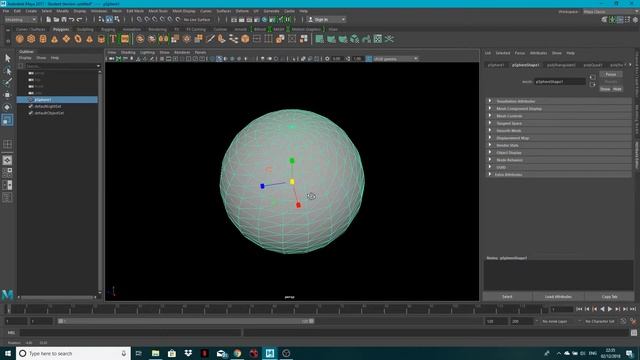Click the mesh name input field
640x360 pixels.
point(560,82)
